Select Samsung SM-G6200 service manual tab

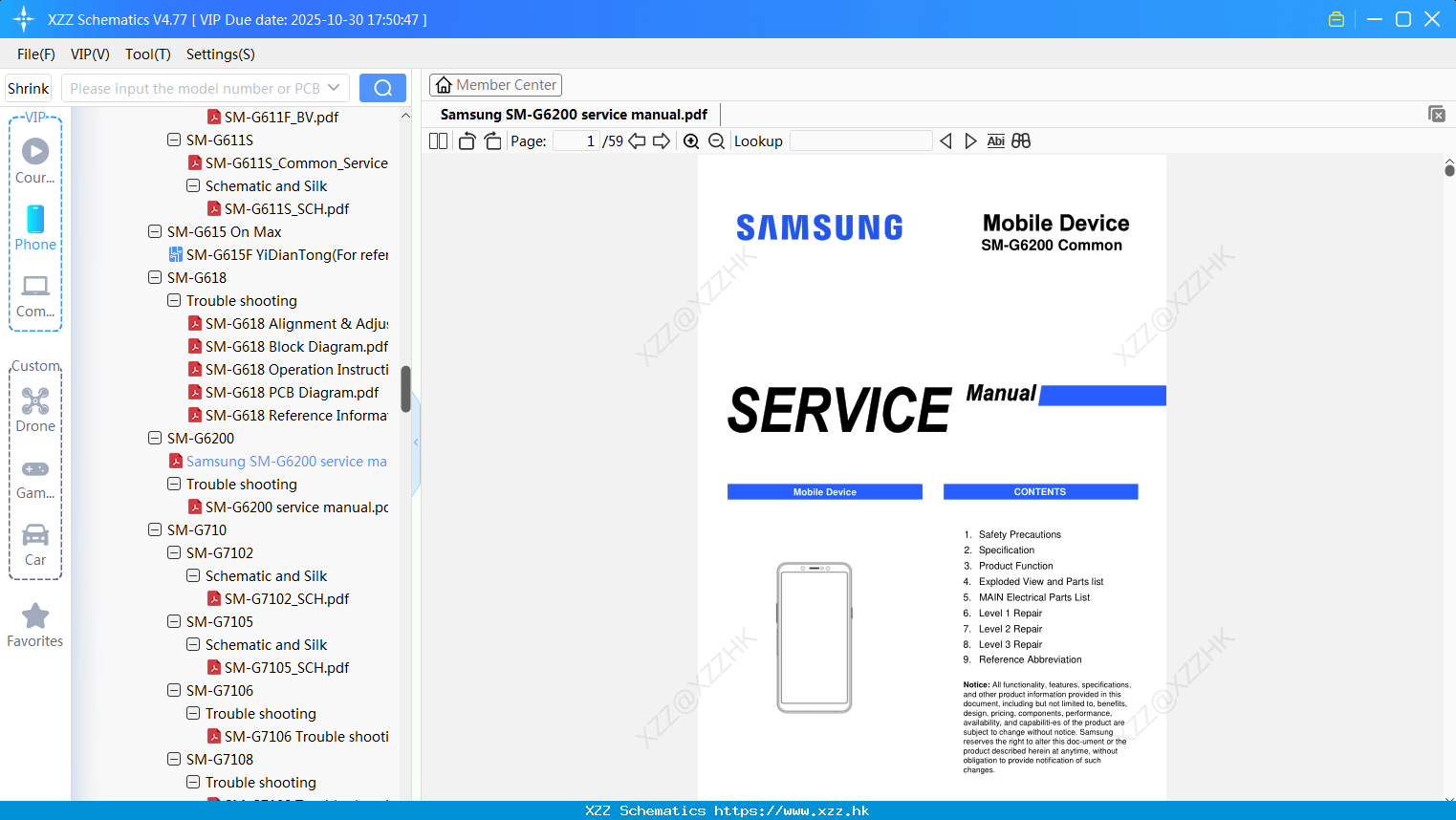tap(574, 115)
